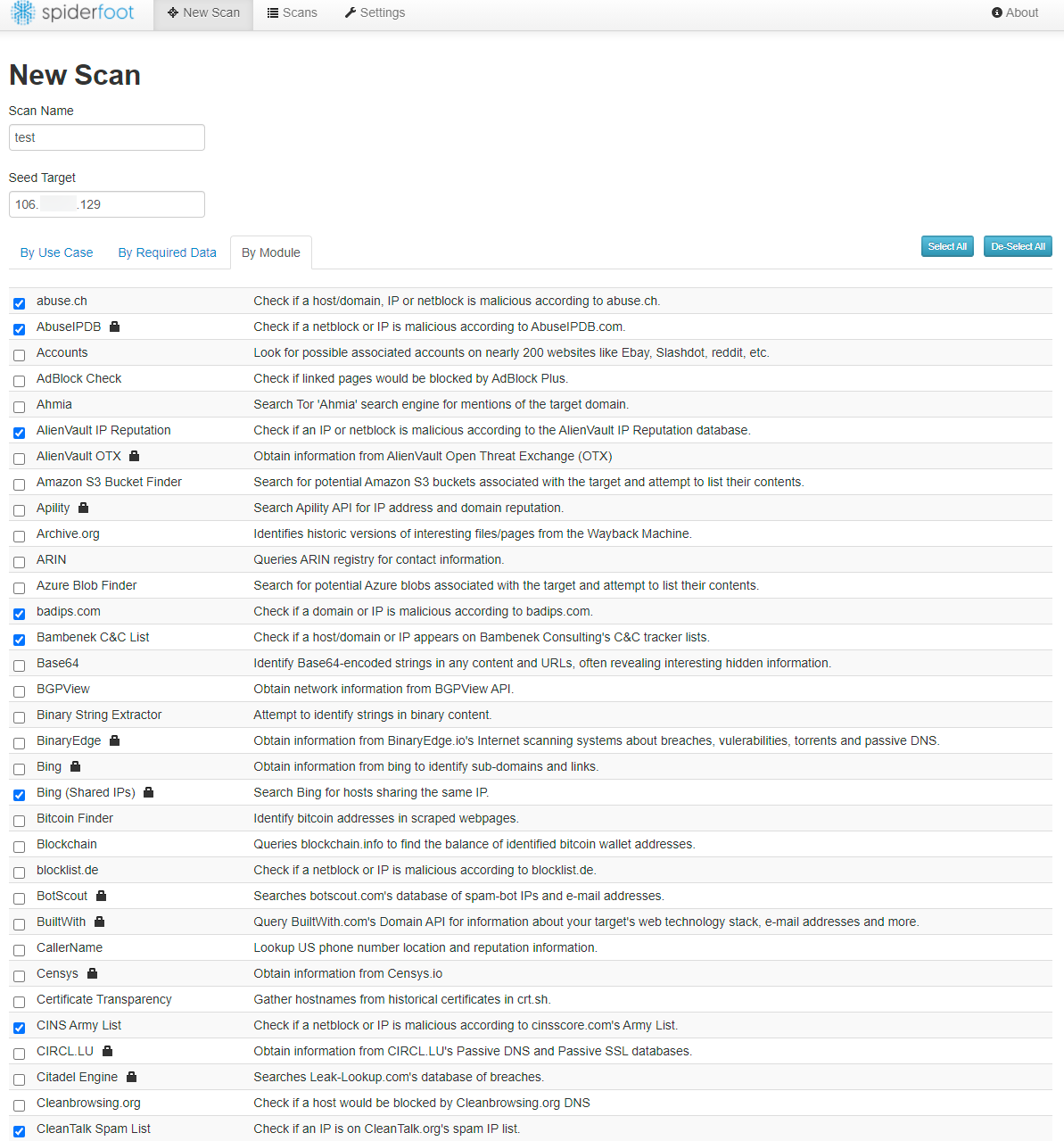
Task: Tick the BGPView module checkbox
Action: pos(19,691)
